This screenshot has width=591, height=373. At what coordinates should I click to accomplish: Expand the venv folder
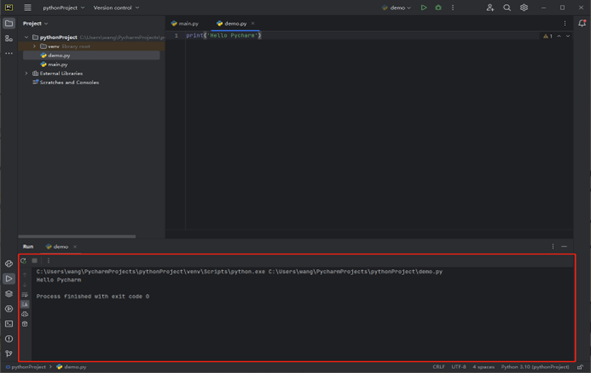[x=34, y=46]
